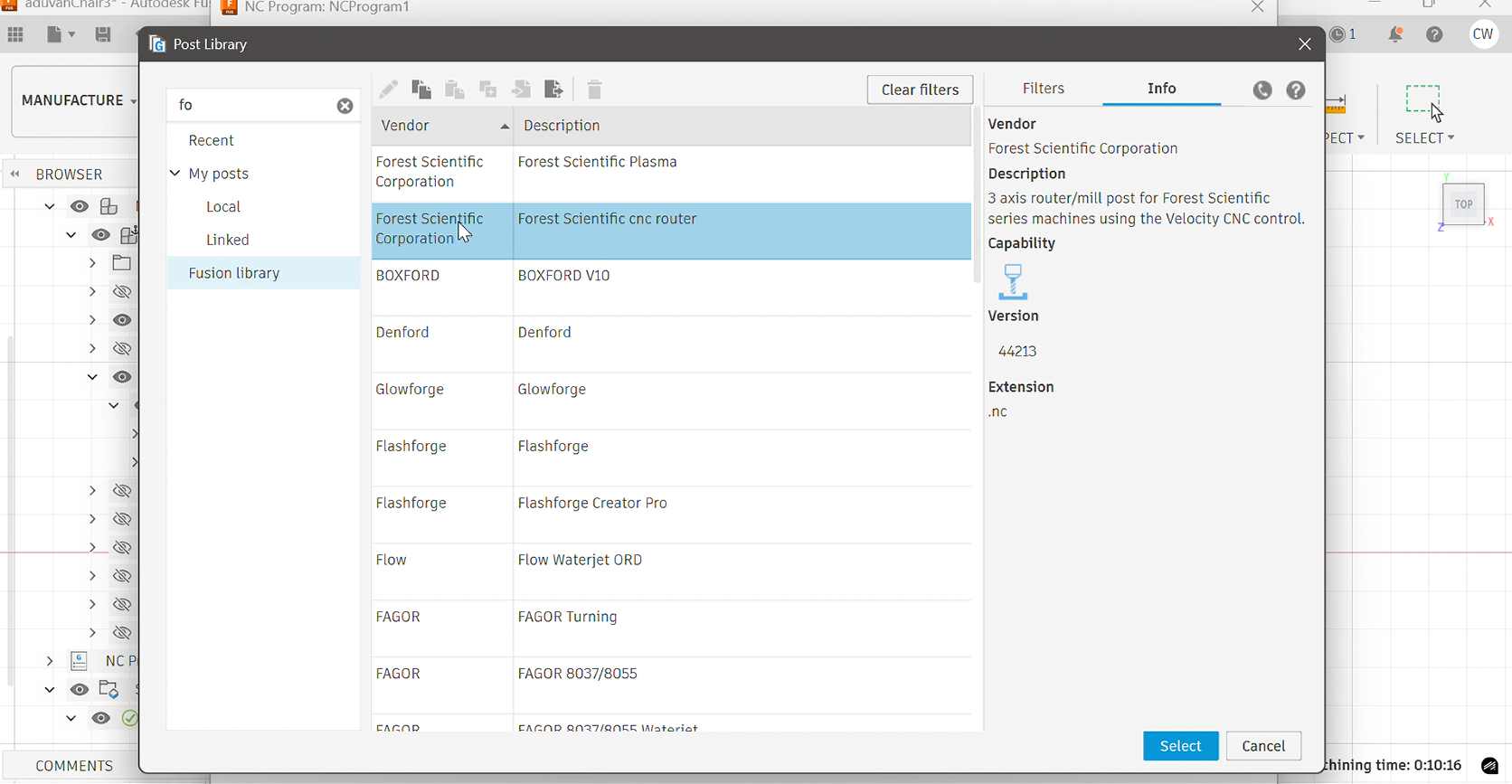The height and width of the screenshot is (784, 1512).
Task: Click the green check icon in browser tree
Action: [x=130, y=718]
